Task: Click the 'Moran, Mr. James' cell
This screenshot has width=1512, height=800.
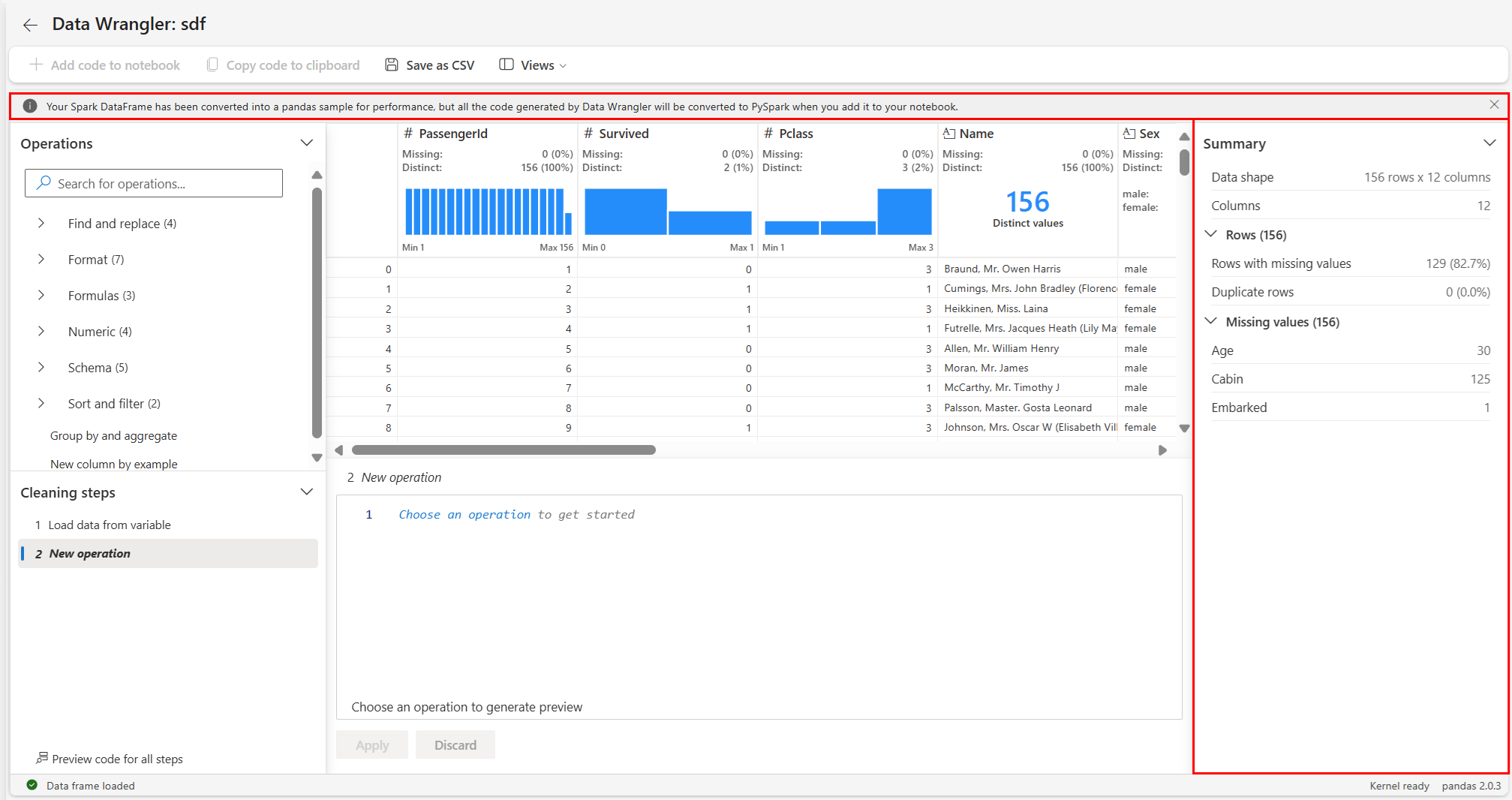Action: (1027, 368)
